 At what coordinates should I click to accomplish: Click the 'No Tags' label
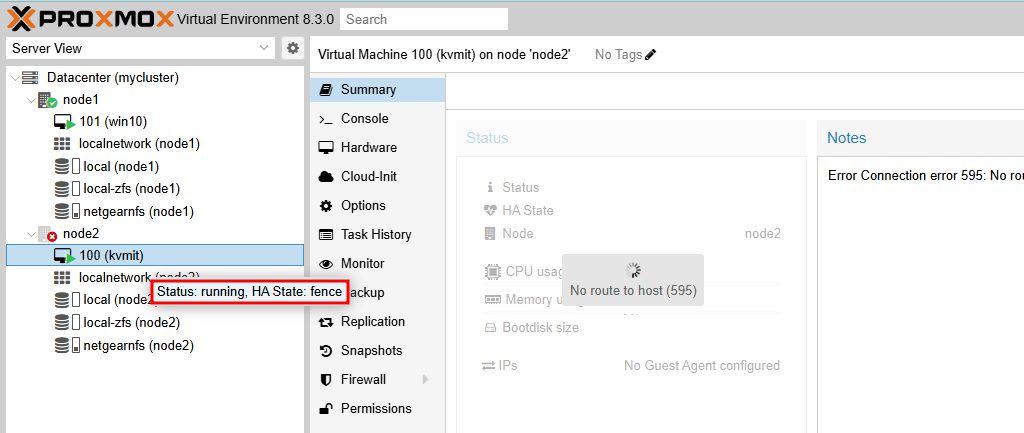[x=618, y=55]
